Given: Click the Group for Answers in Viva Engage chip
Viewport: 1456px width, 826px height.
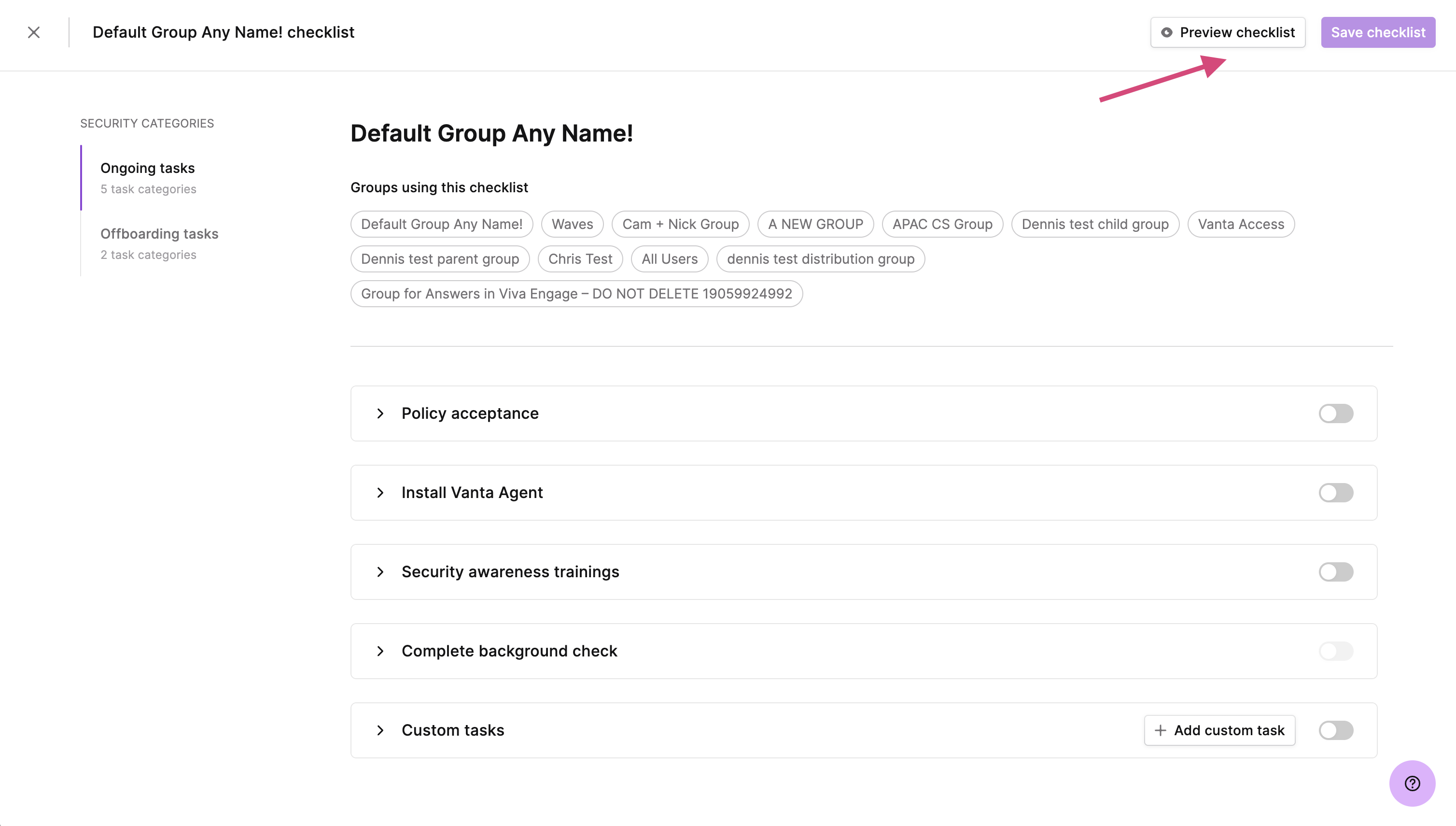Looking at the screenshot, I should tap(576, 294).
